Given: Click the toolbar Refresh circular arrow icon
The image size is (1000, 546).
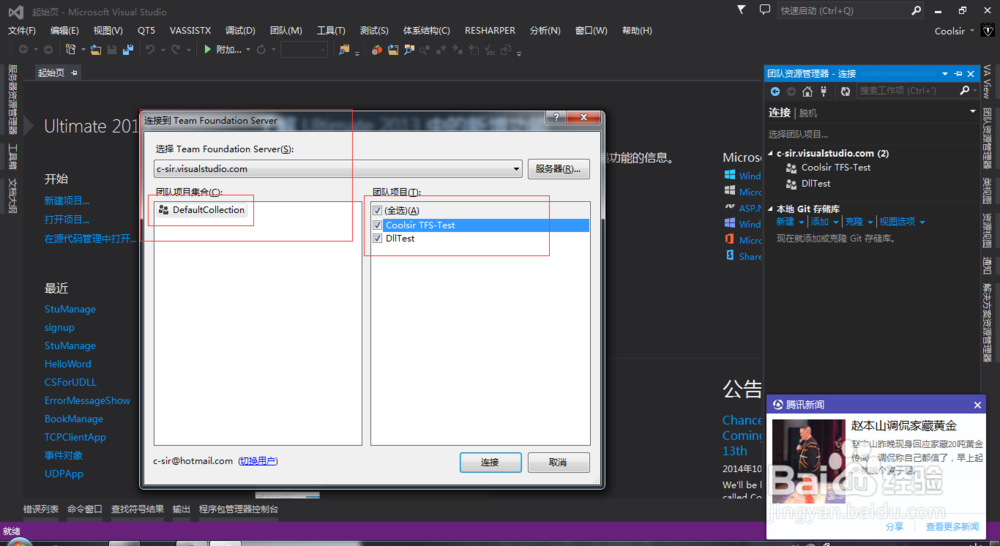Looking at the screenshot, I should [261, 49].
